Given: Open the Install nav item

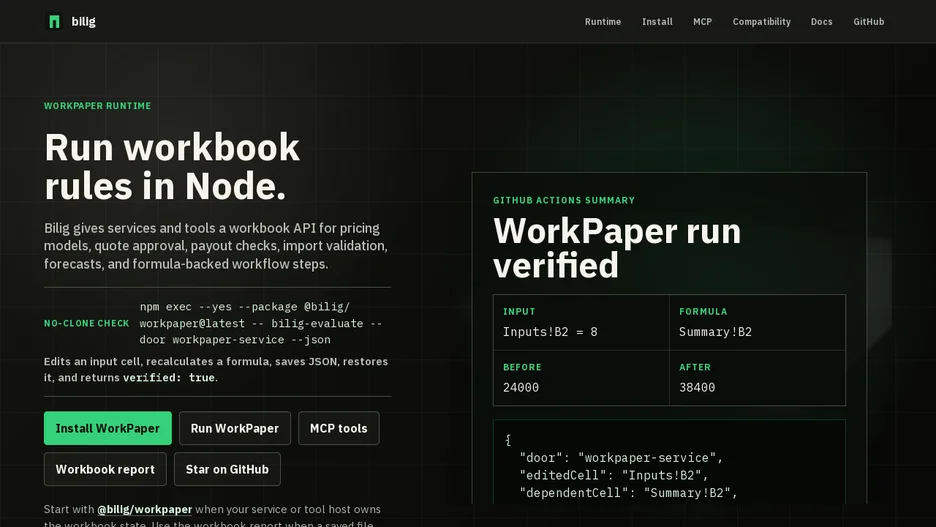Looking at the screenshot, I should (x=657, y=21).
